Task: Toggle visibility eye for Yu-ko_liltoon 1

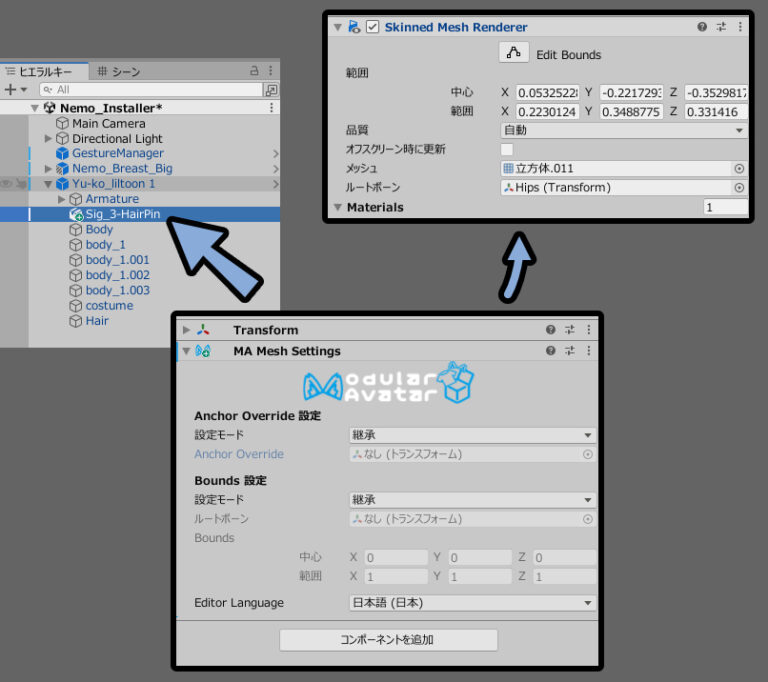Action: coord(7,184)
